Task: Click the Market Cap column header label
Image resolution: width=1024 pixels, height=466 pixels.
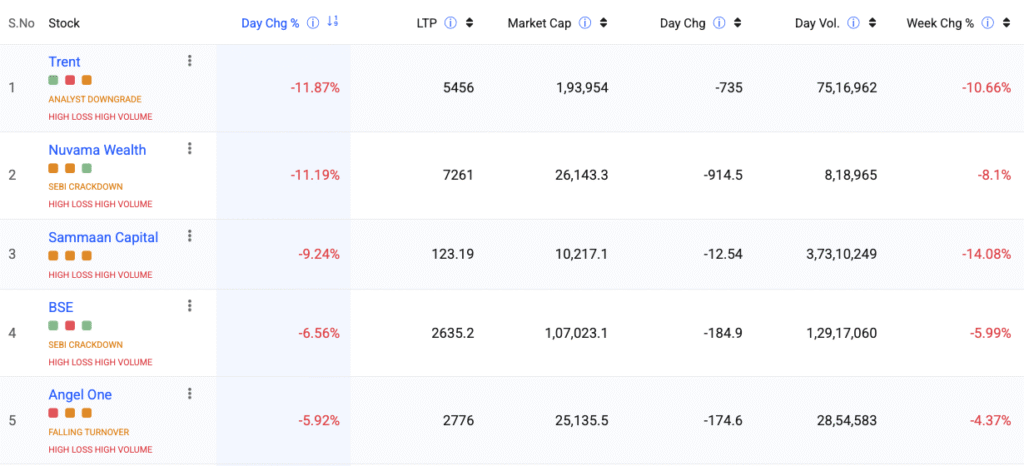Action: (539, 23)
